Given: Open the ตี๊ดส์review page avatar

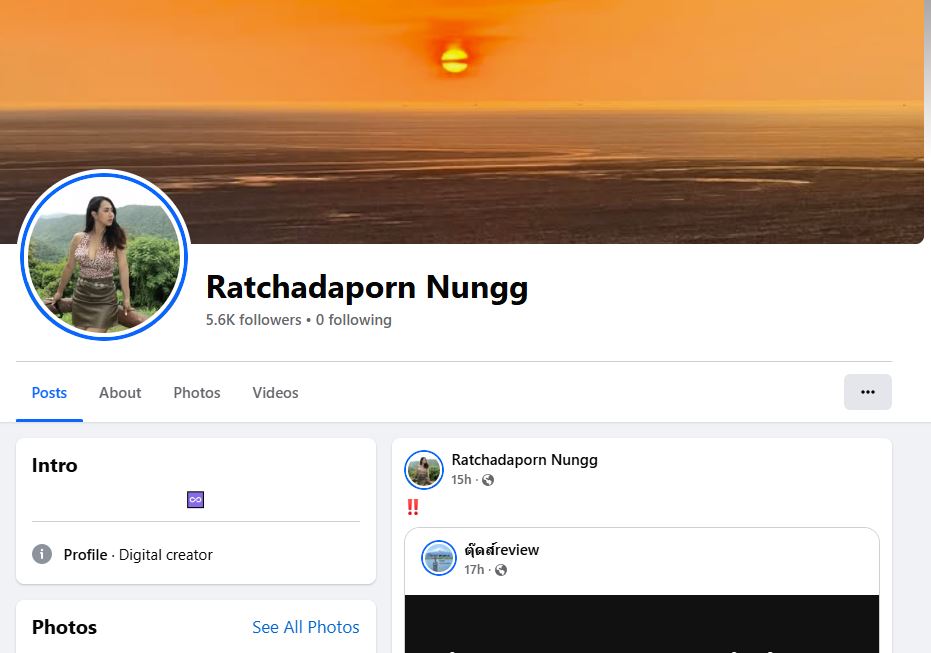Looking at the screenshot, I should (x=439, y=558).
